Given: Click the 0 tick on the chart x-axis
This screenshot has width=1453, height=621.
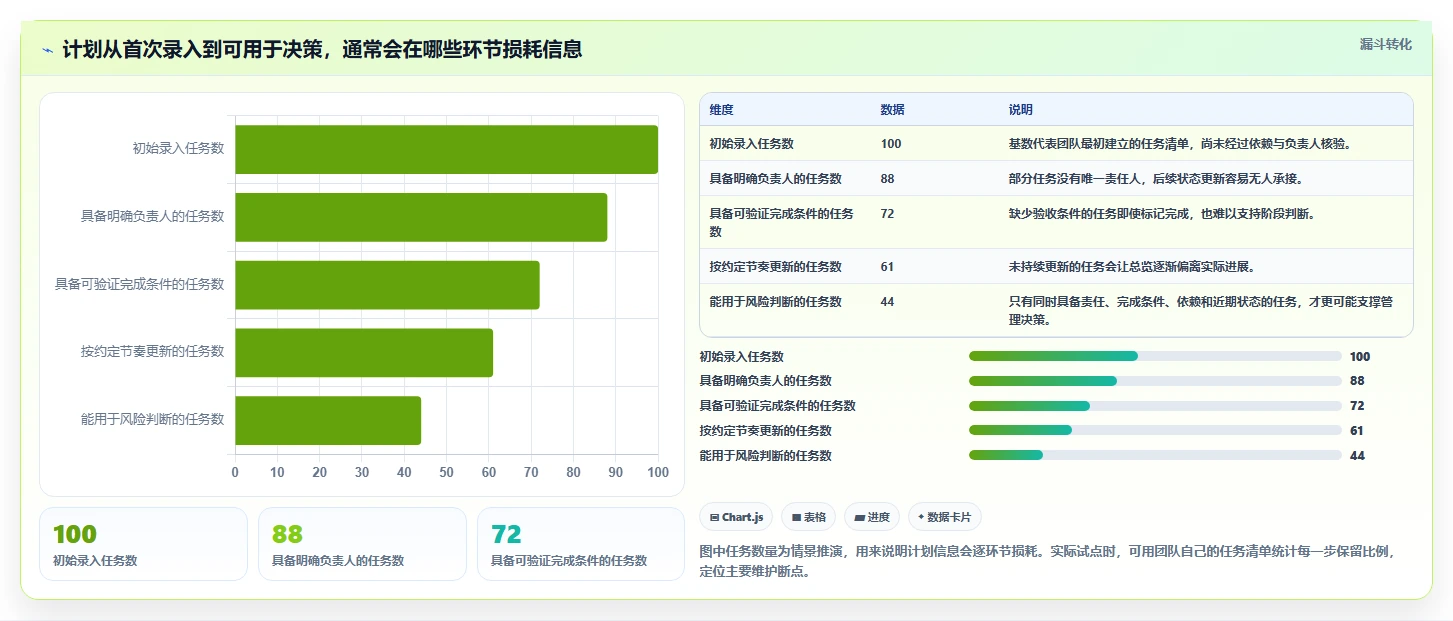Looking at the screenshot, I should point(235,472).
